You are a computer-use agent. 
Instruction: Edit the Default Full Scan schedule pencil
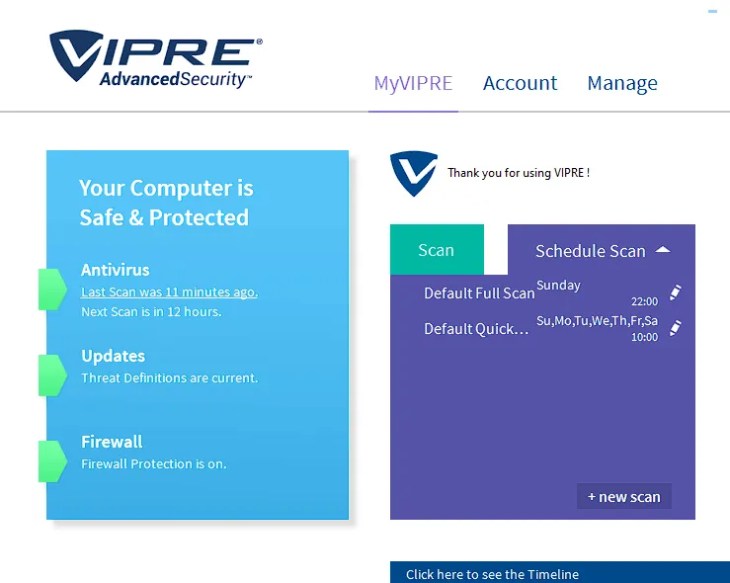(x=676, y=292)
